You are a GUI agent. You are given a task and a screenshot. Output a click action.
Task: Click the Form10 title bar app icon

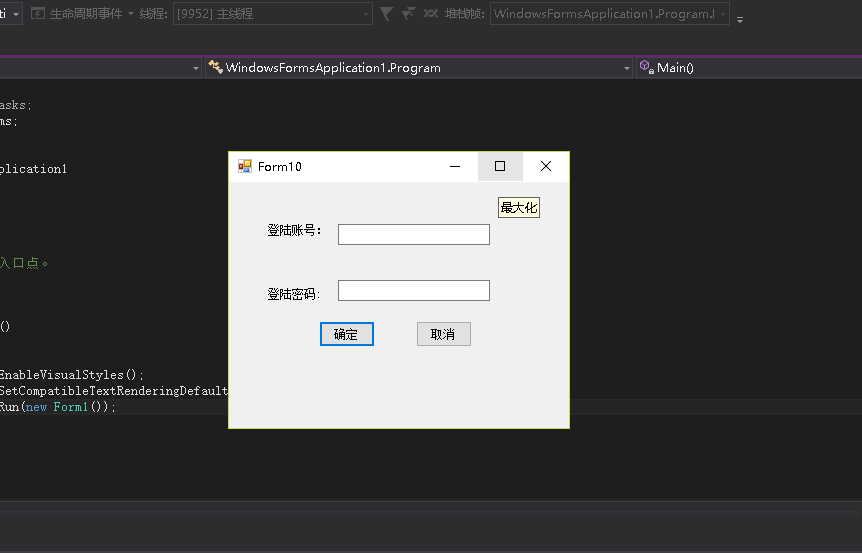coord(245,167)
